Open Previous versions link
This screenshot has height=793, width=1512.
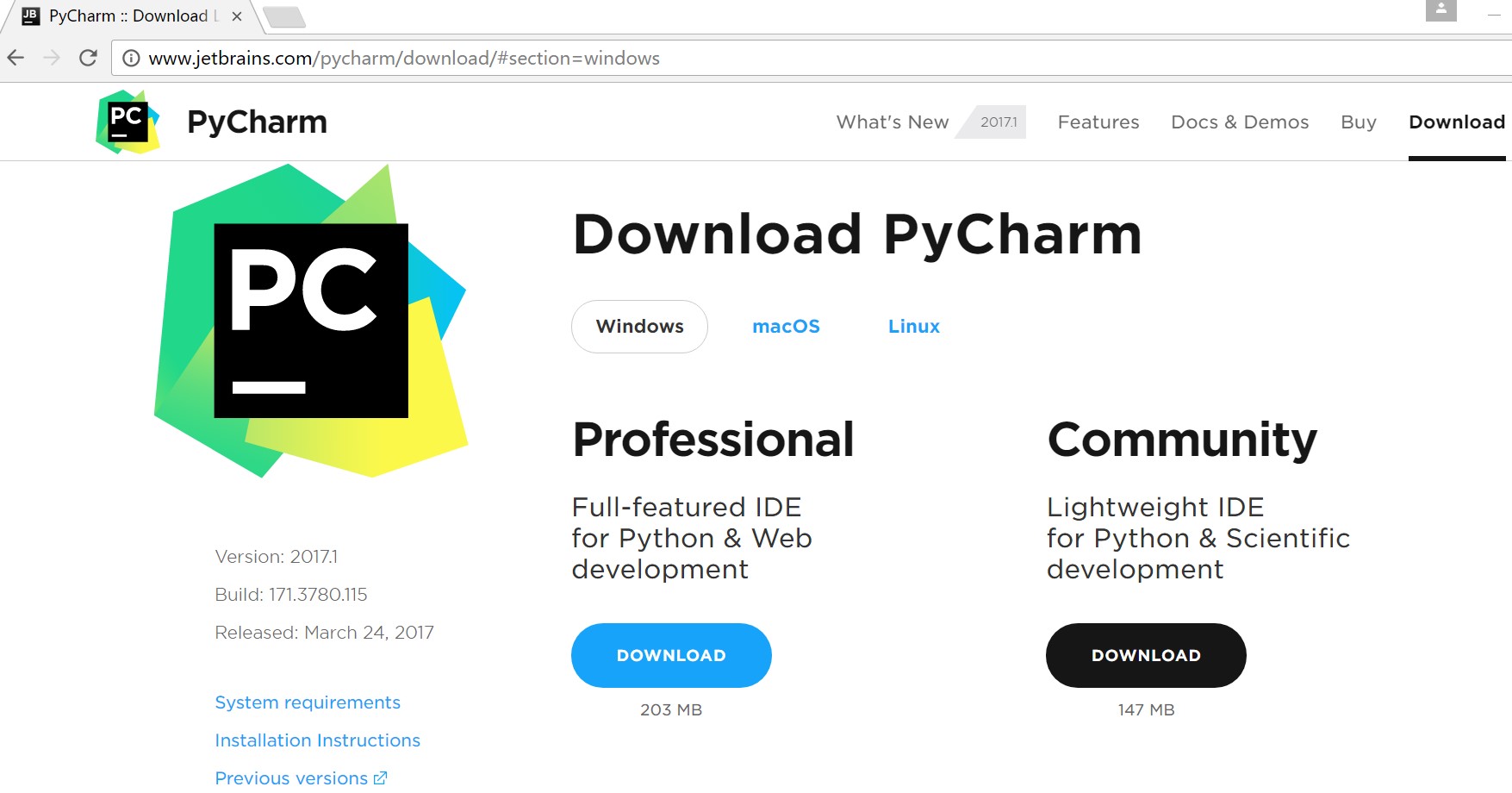(291, 778)
